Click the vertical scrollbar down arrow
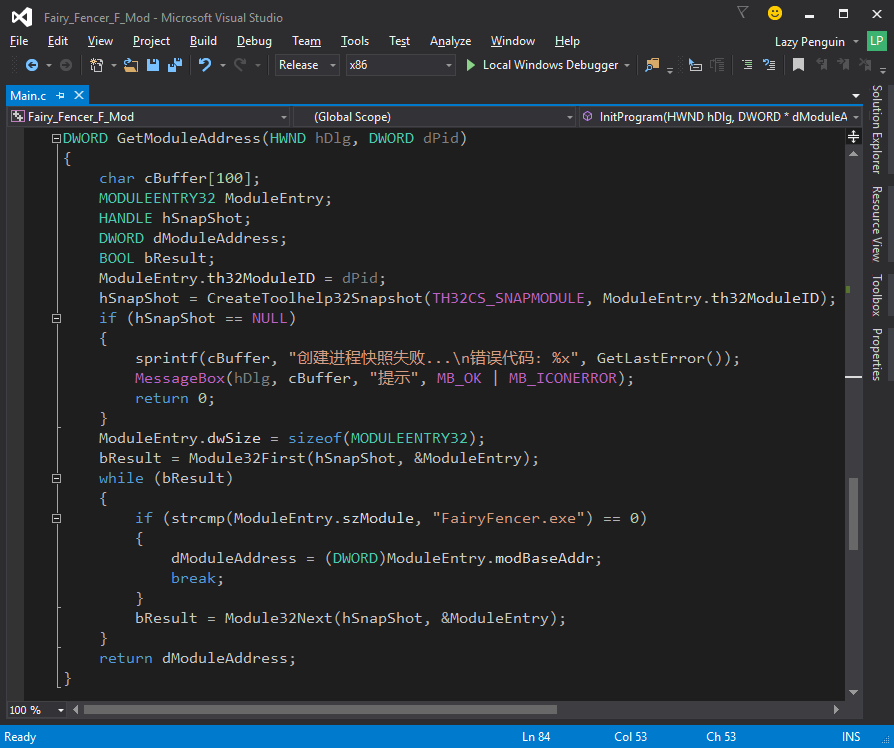Image resolution: width=894 pixels, height=748 pixels. 854,693
